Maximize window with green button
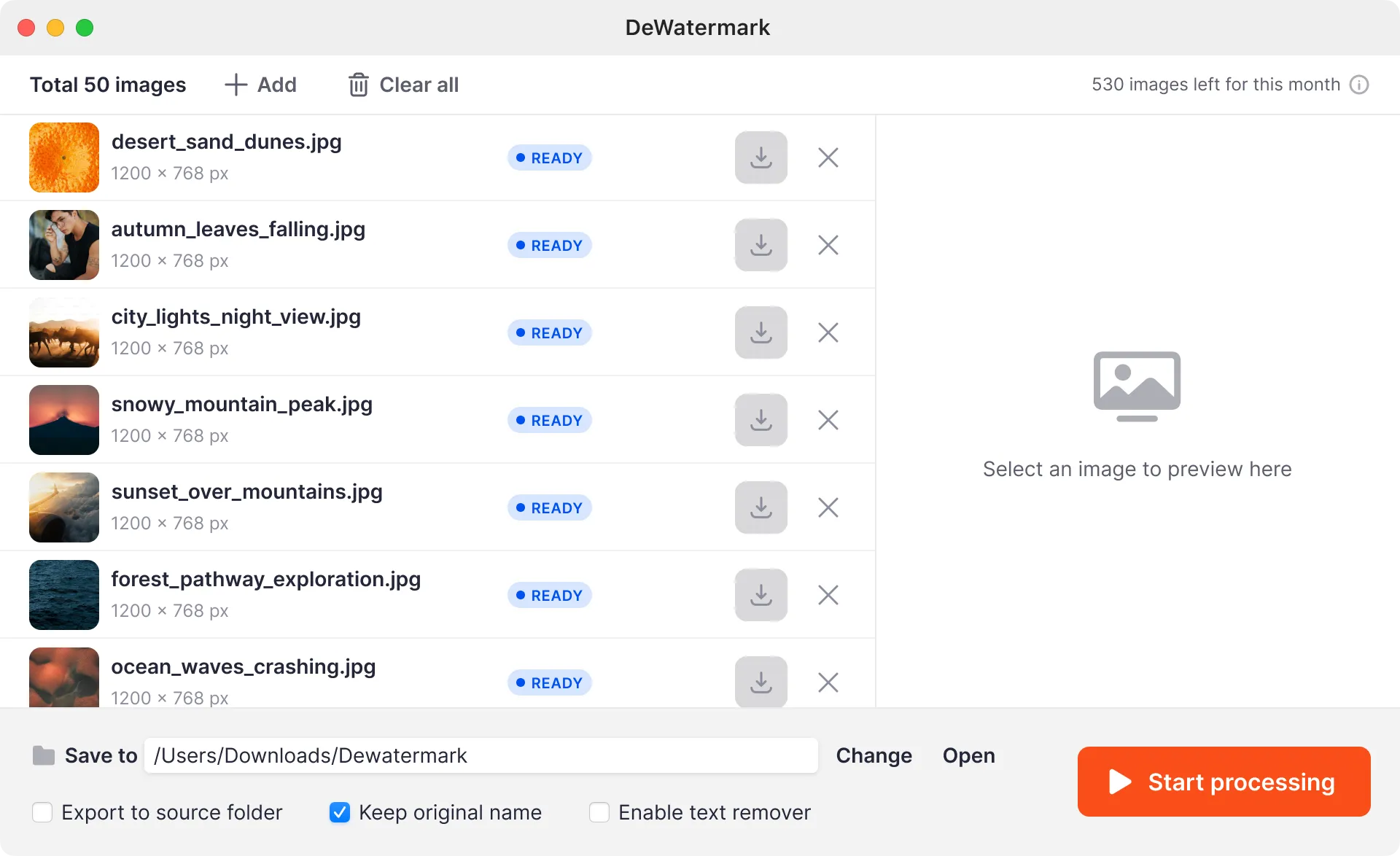 click(x=85, y=28)
